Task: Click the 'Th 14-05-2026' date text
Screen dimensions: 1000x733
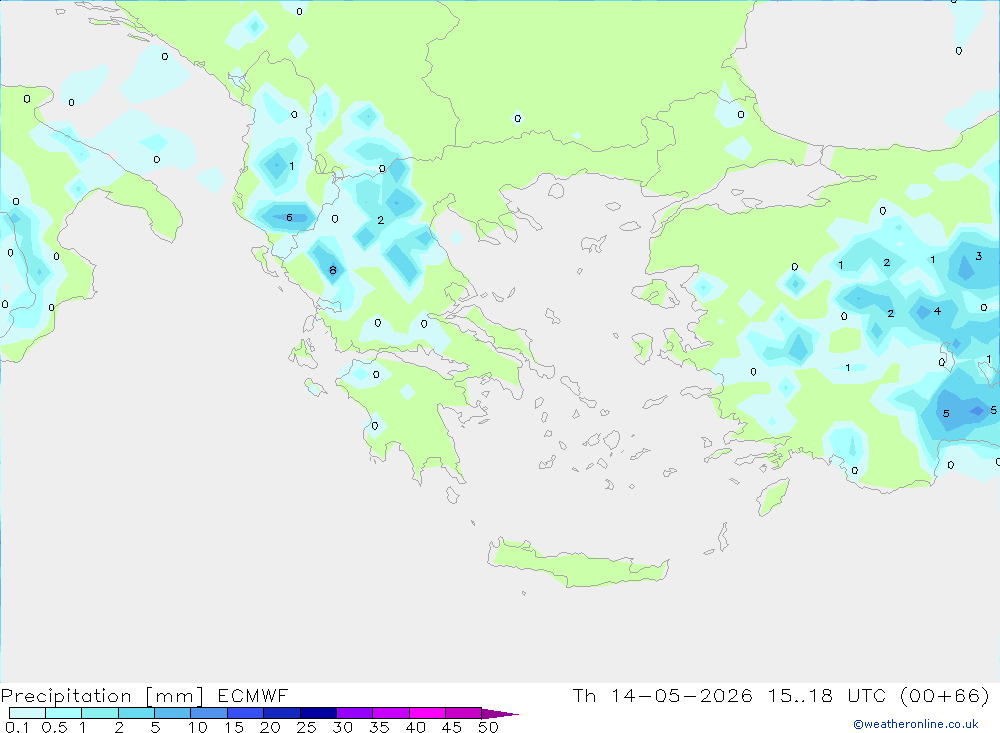Action: (662, 696)
